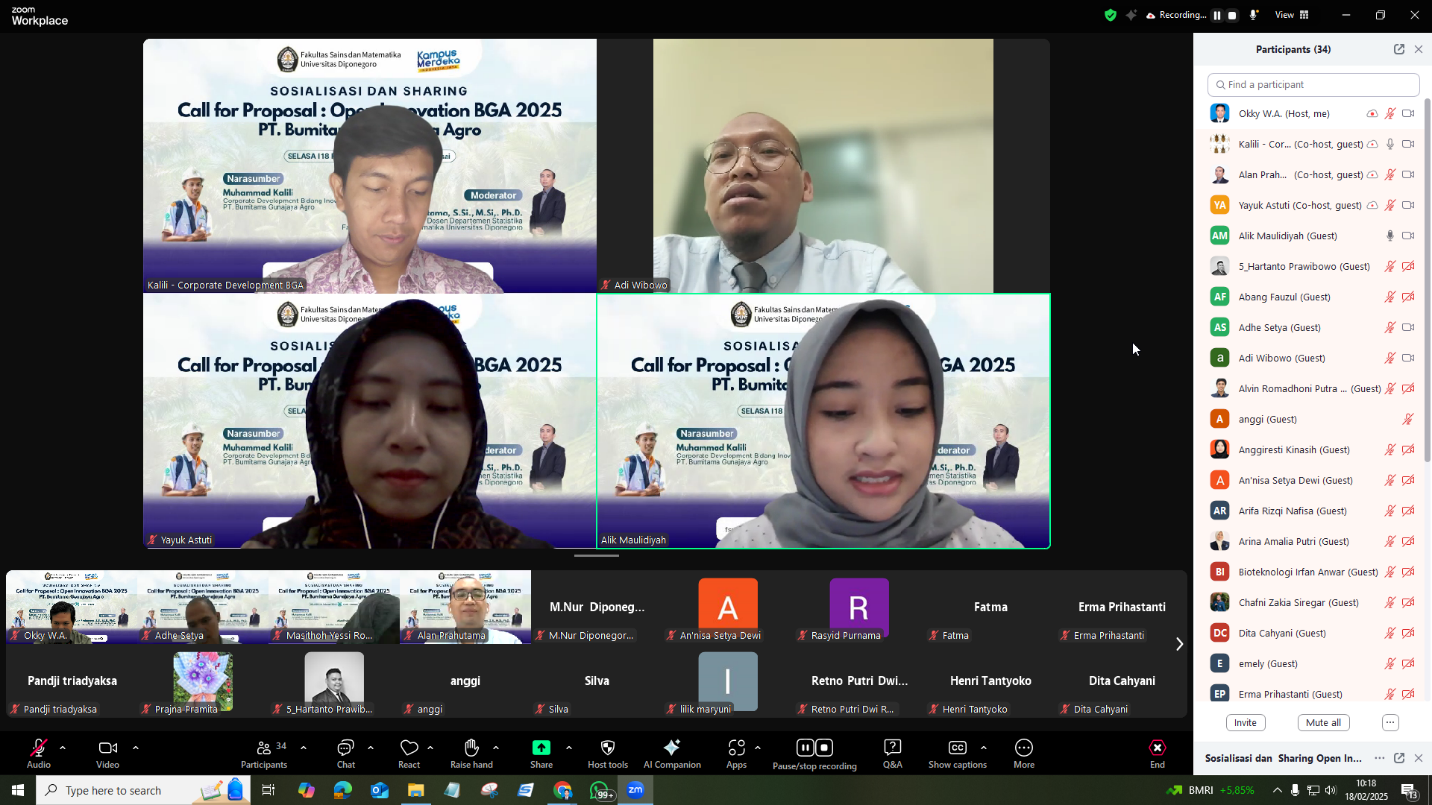The image size is (1432, 805).
Task: Open the React emoji menu
Action: click(409, 753)
